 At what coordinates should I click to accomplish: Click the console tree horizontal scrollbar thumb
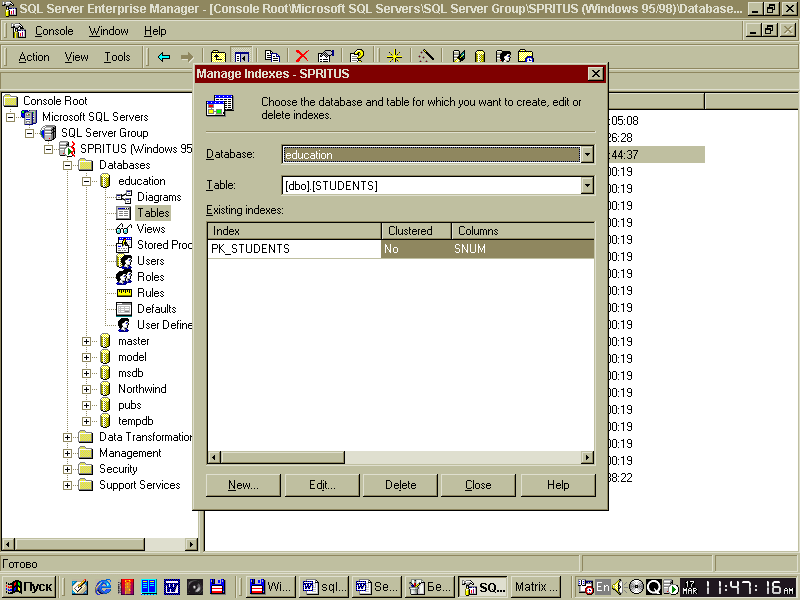pos(79,544)
